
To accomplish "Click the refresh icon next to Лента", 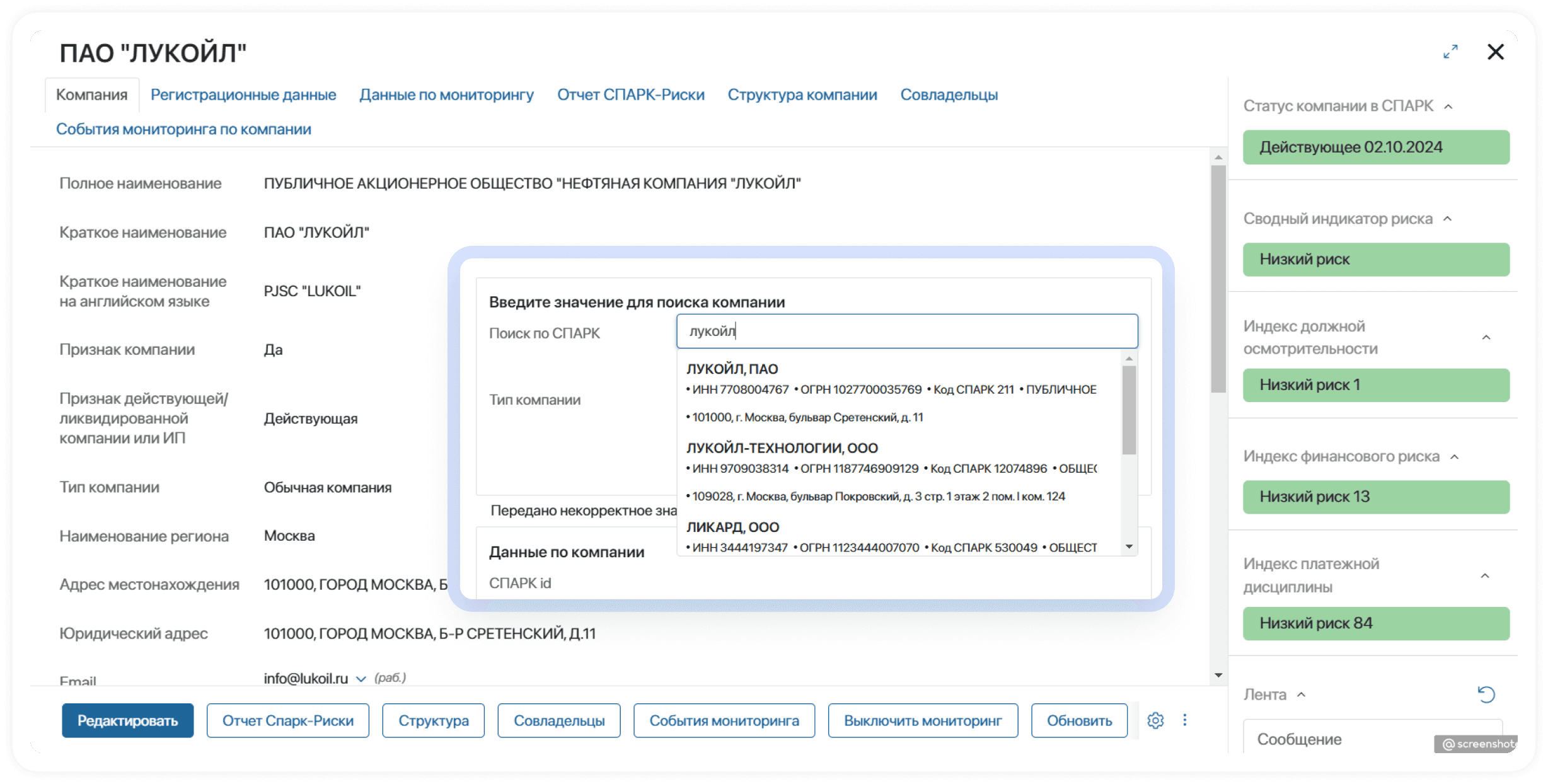I will coord(1486,695).
